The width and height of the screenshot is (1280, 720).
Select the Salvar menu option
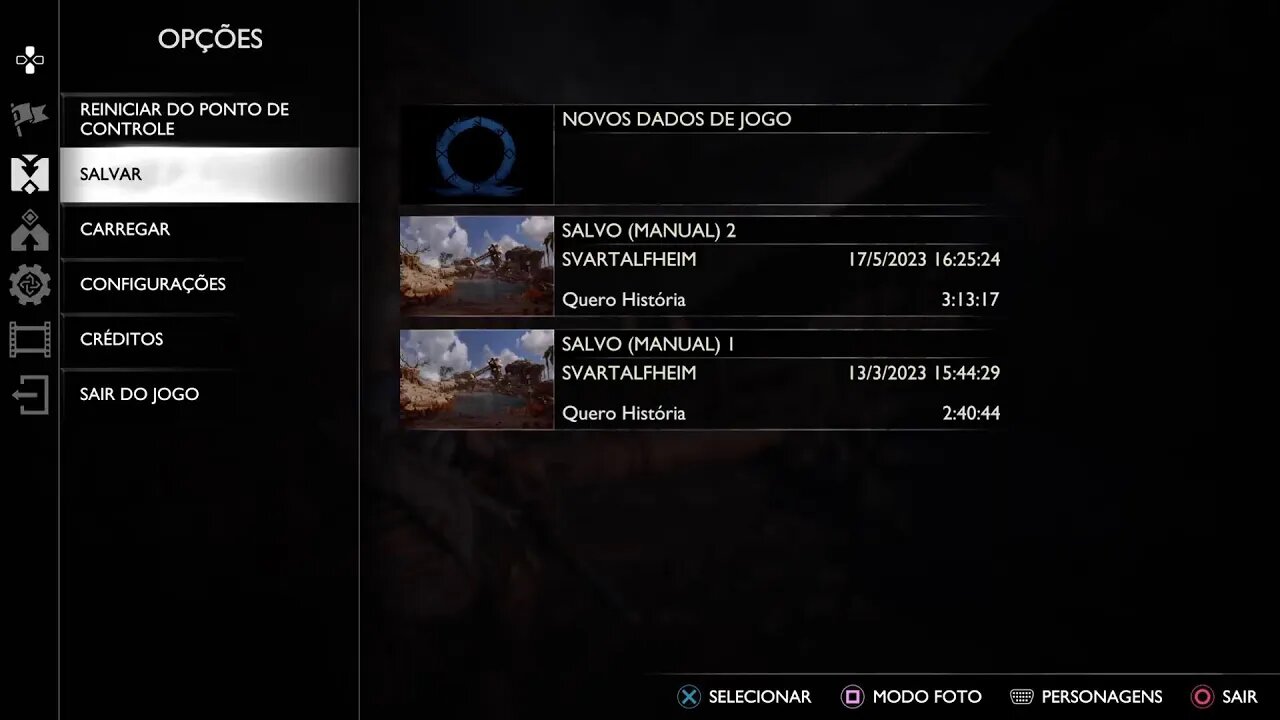click(x=209, y=174)
